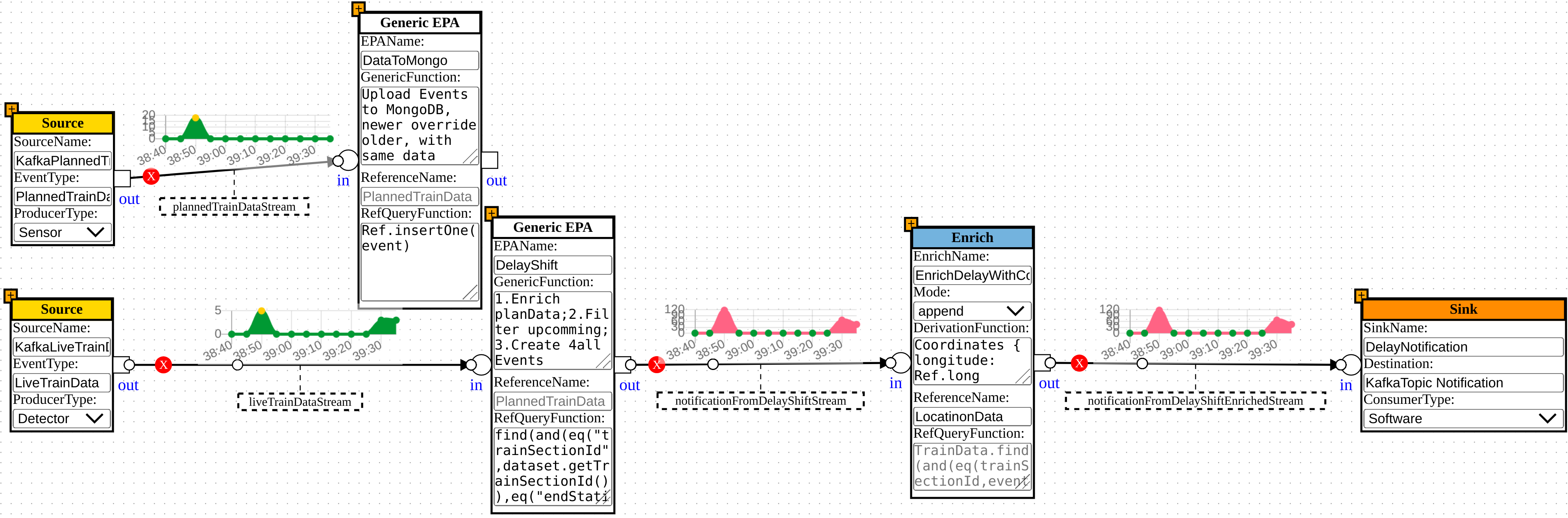Viewport: 1568px width, 518px height.
Task: Click orange plus icon on DelayShift EPA
Action: pos(491,213)
